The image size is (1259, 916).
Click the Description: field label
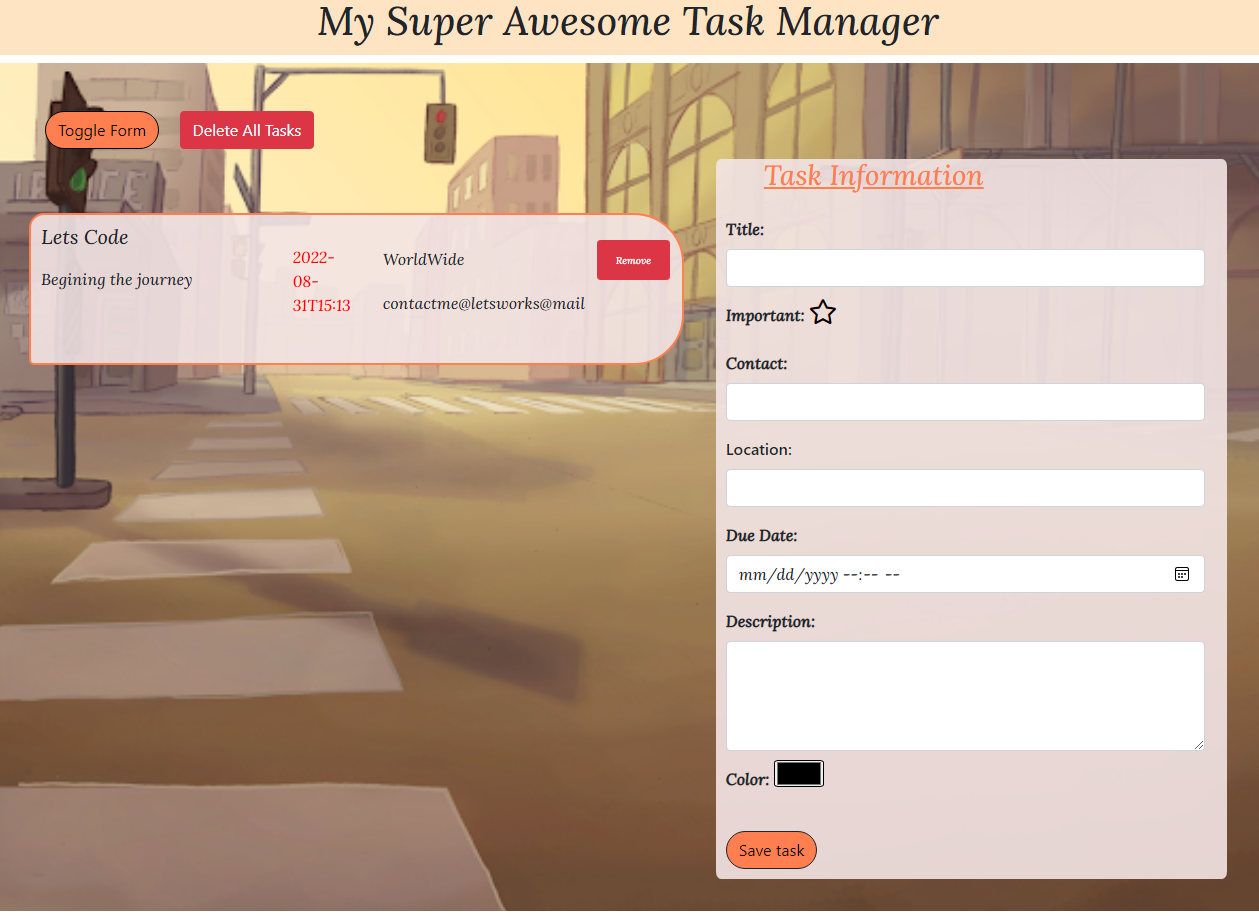pos(771,622)
